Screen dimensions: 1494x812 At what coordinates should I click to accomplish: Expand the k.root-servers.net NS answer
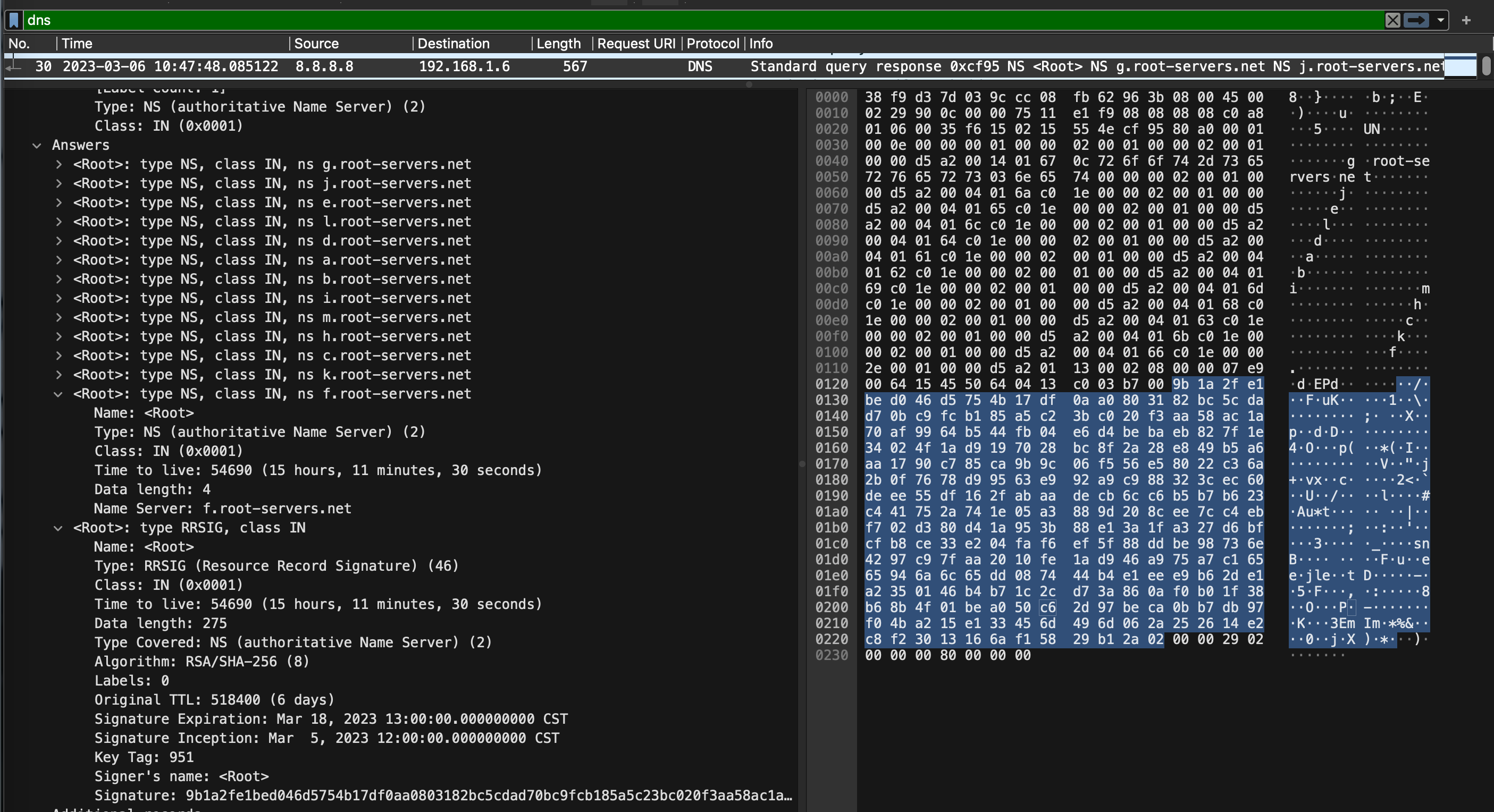(58, 375)
